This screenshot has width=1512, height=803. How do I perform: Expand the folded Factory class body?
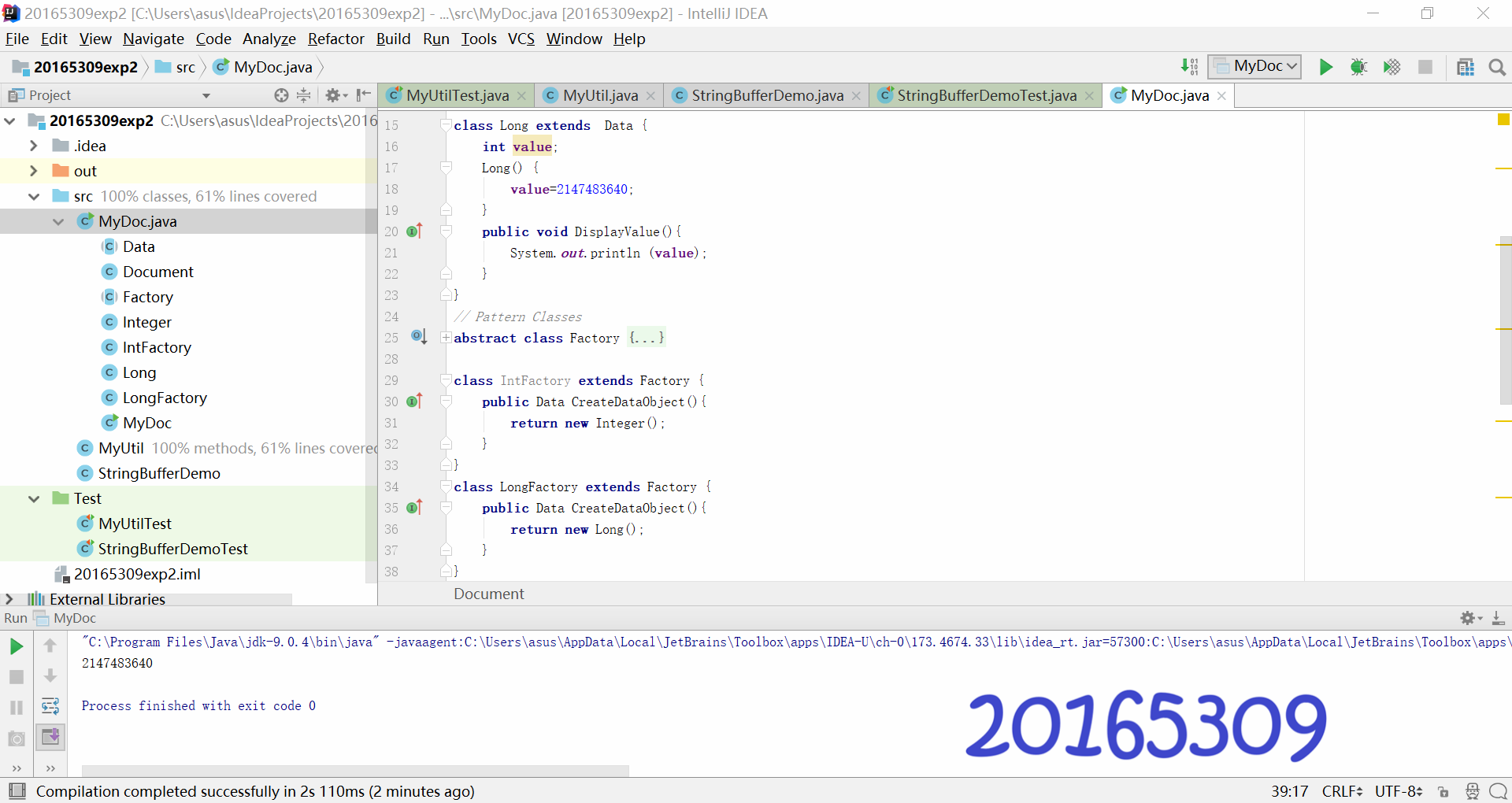(x=446, y=338)
